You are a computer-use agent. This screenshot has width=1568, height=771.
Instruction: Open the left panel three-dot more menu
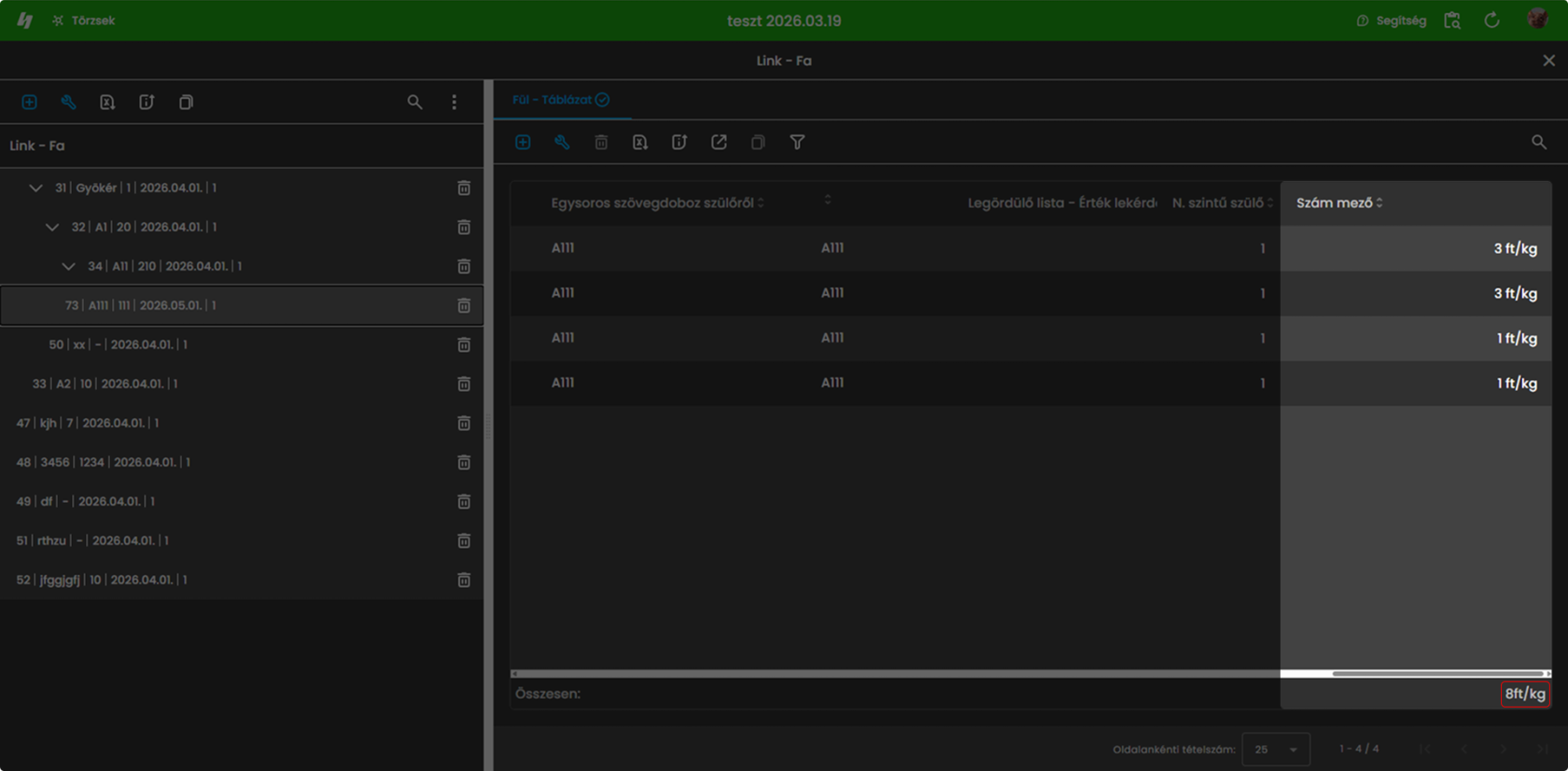455,102
